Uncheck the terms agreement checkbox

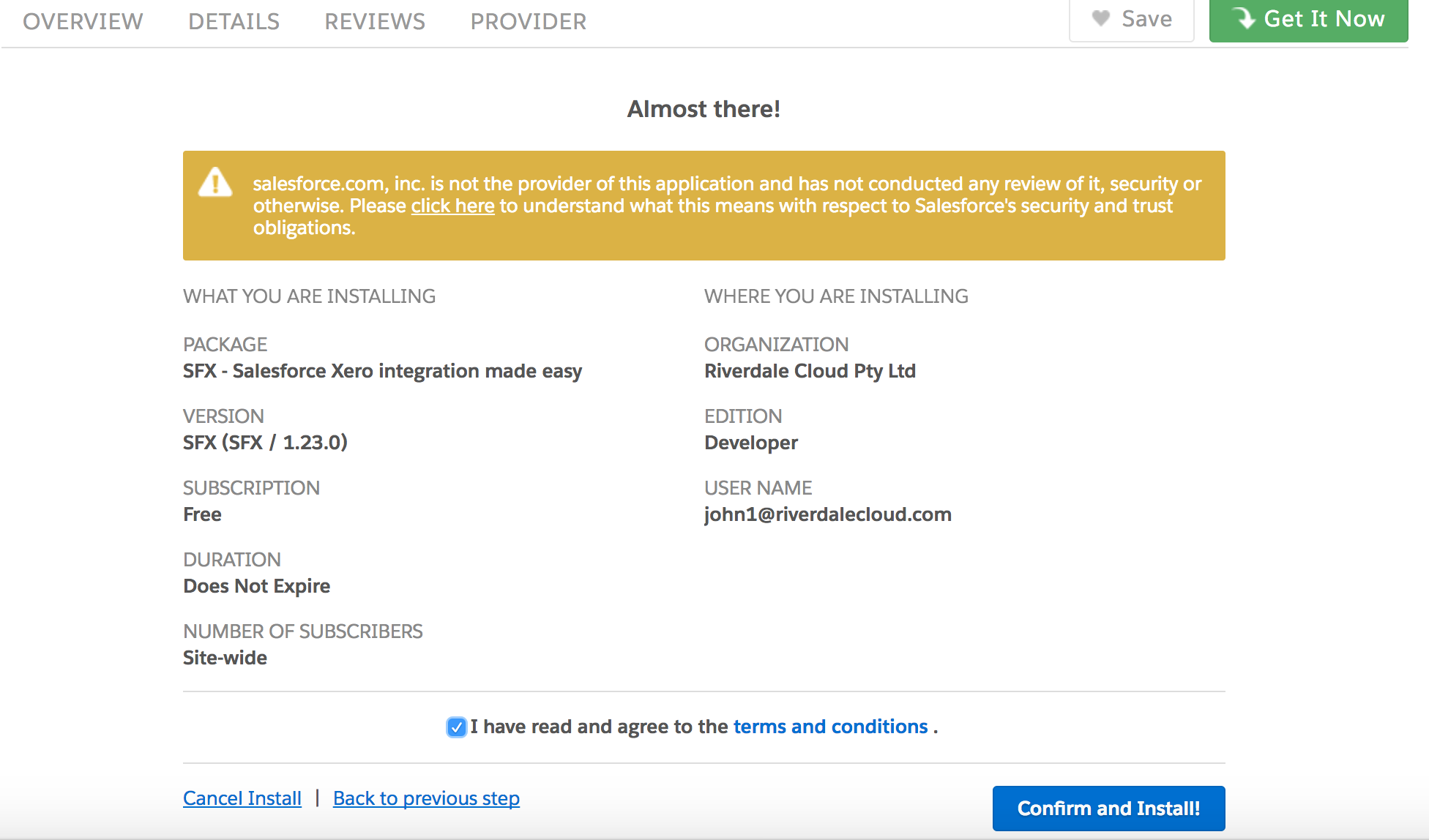(456, 727)
